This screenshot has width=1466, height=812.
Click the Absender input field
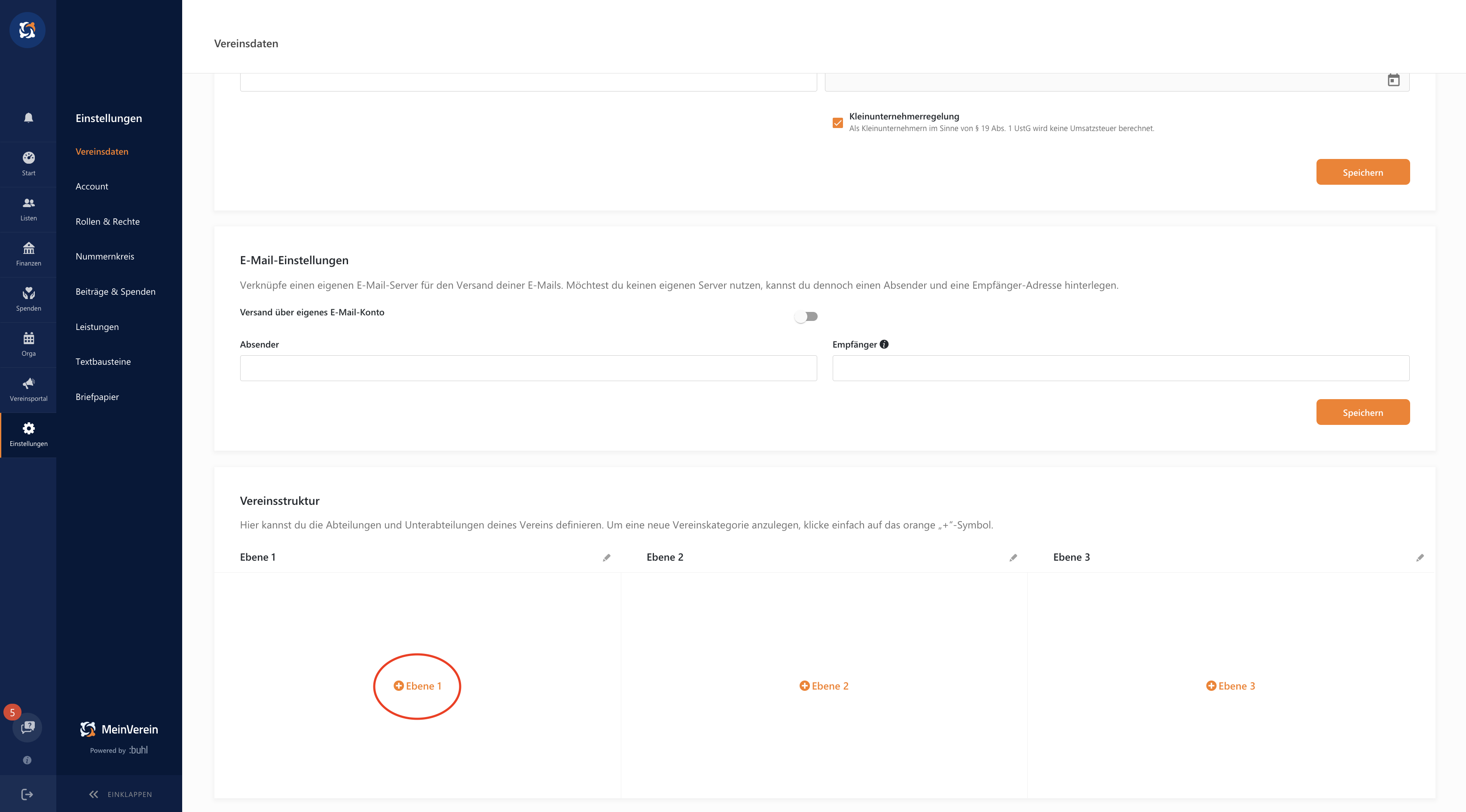coord(528,368)
